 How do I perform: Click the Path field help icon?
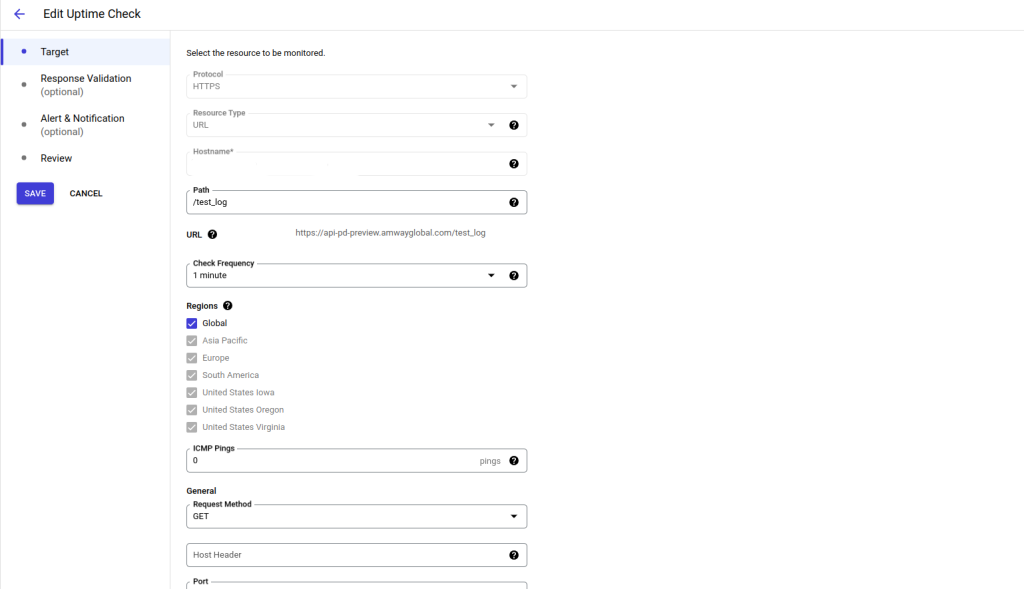pyautogui.click(x=514, y=201)
